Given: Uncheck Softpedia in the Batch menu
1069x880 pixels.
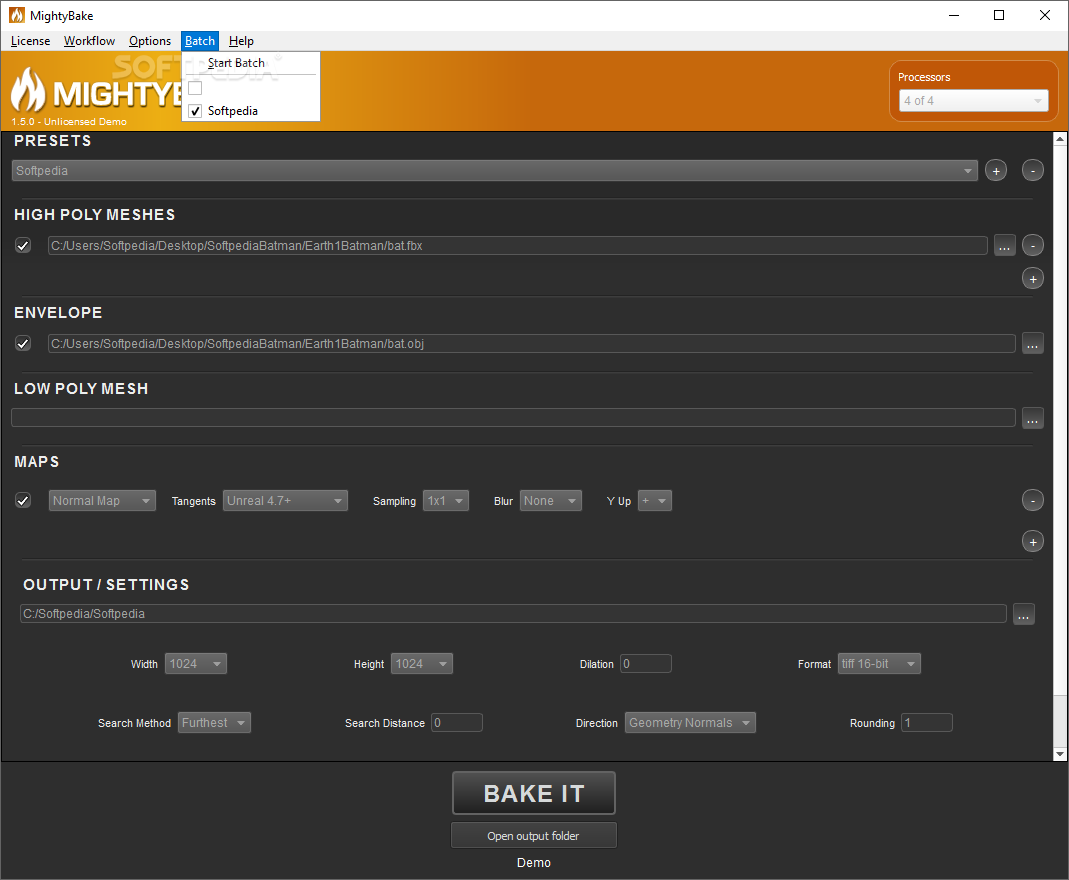Looking at the screenshot, I should (x=195, y=110).
